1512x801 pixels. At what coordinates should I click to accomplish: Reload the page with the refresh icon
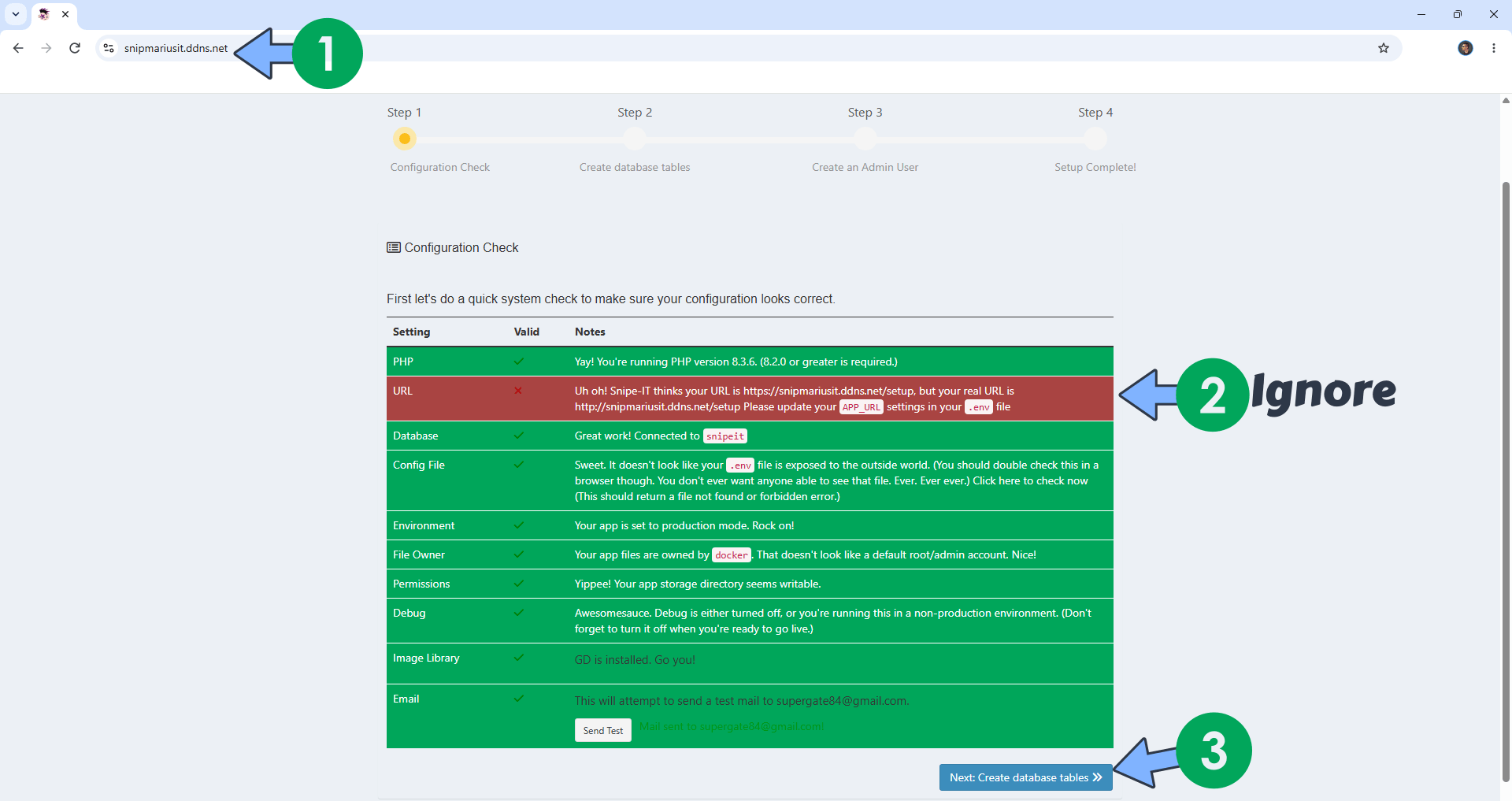75,48
